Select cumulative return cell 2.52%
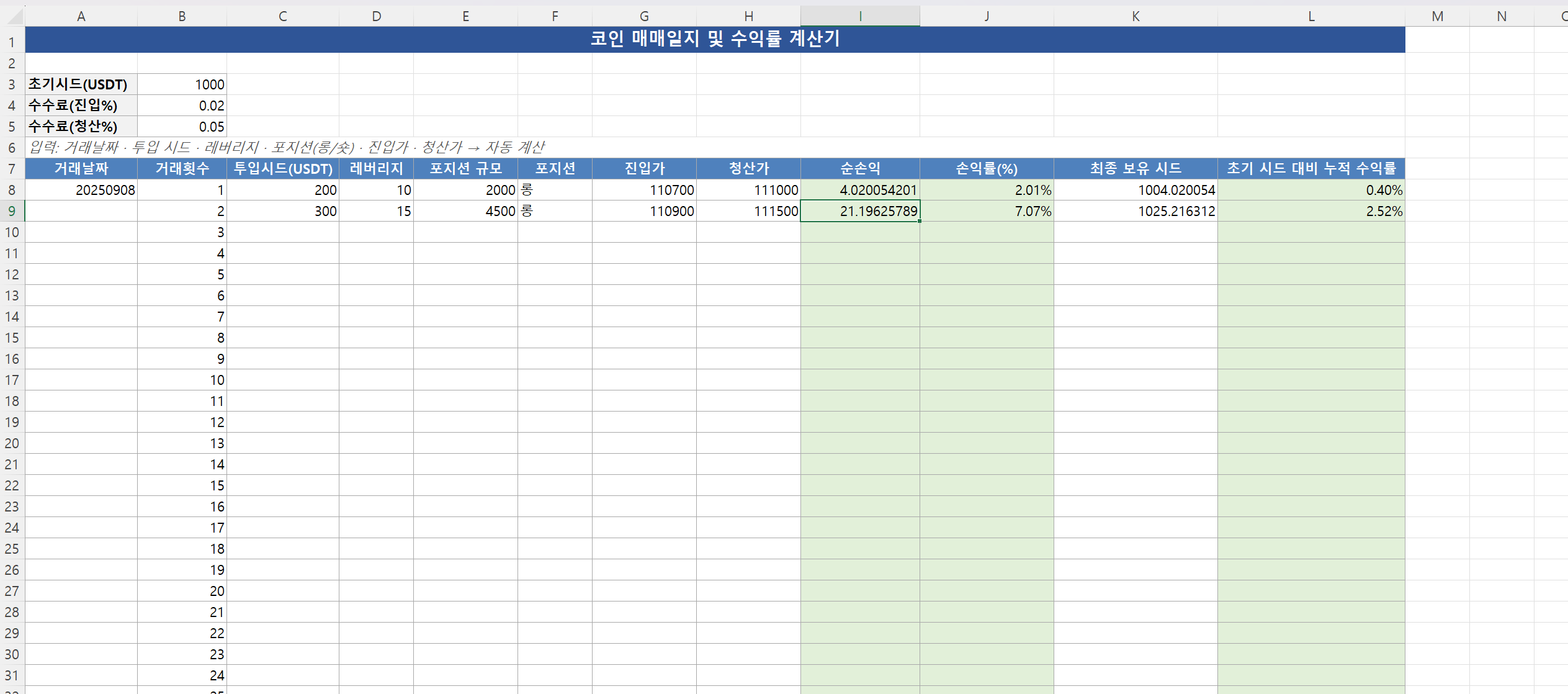The height and width of the screenshot is (694, 1568). [1311, 211]
